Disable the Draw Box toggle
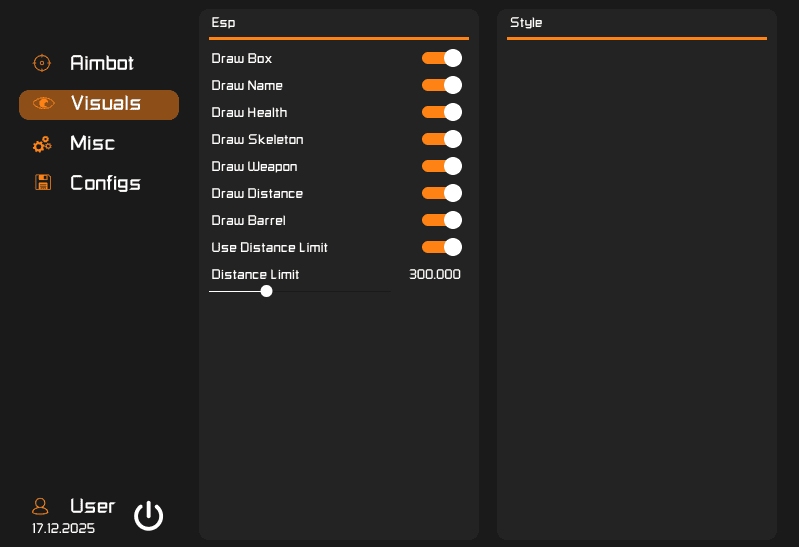 coord(441,58)
